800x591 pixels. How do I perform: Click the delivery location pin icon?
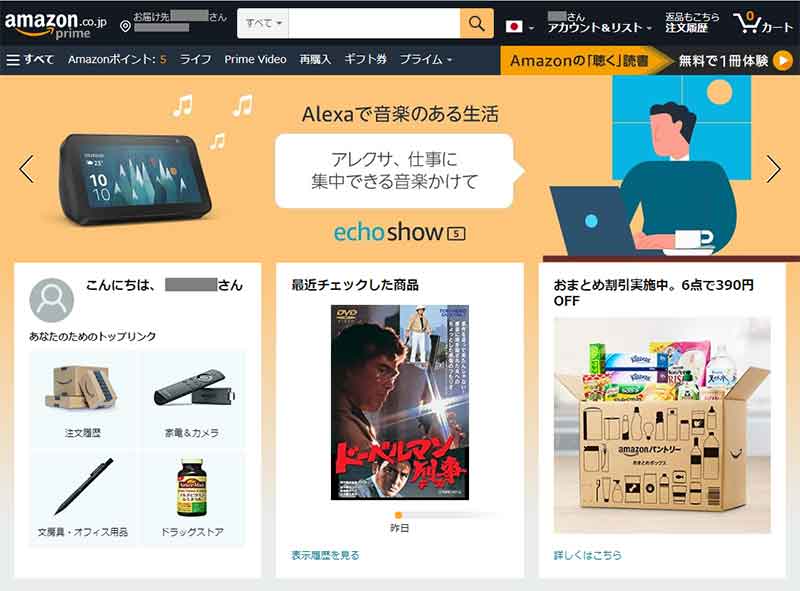(125, 26)
